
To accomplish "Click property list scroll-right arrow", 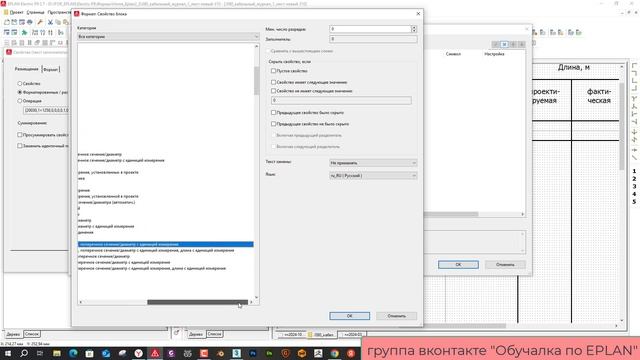I will pyautogui.click(x=251, y=302).
